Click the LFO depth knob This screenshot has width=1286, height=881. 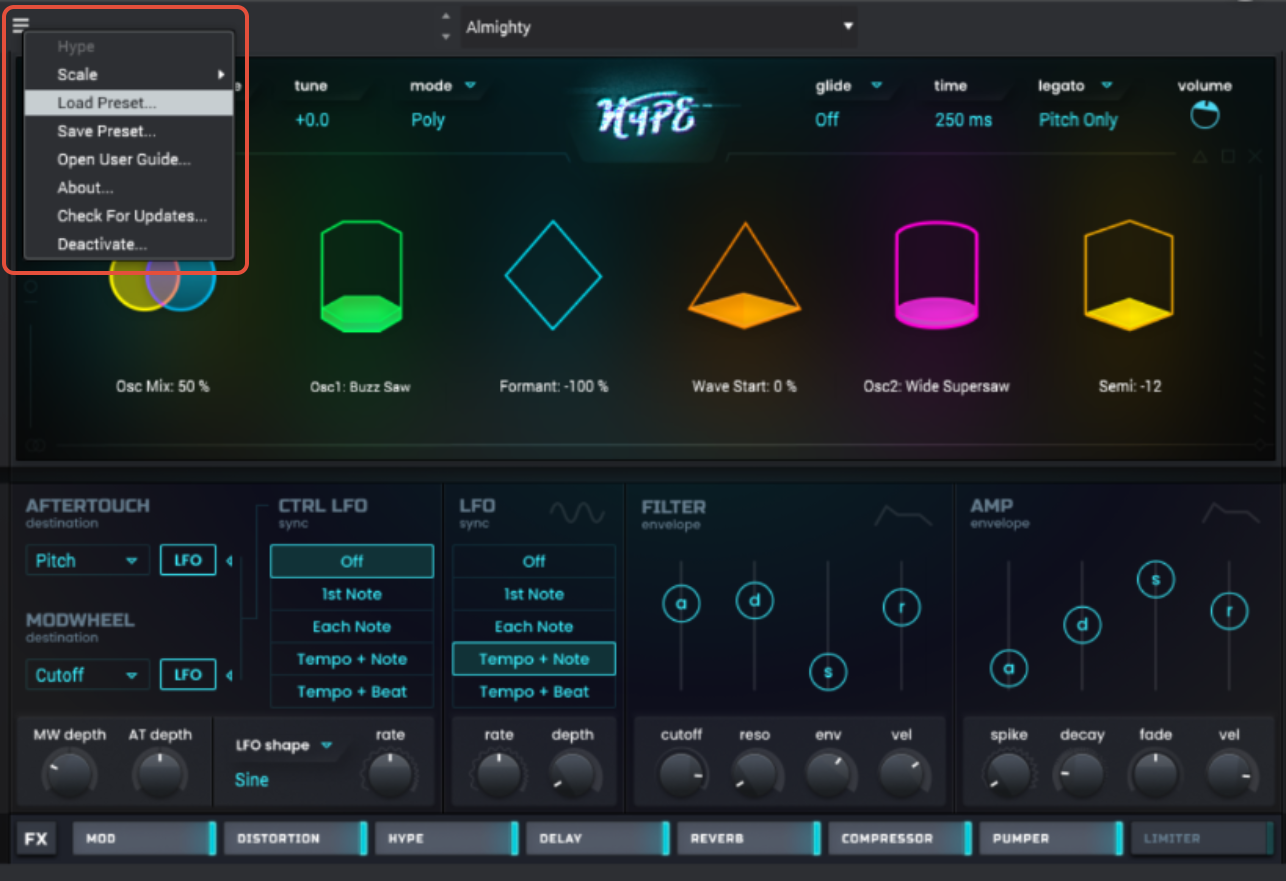pos(573,775)
